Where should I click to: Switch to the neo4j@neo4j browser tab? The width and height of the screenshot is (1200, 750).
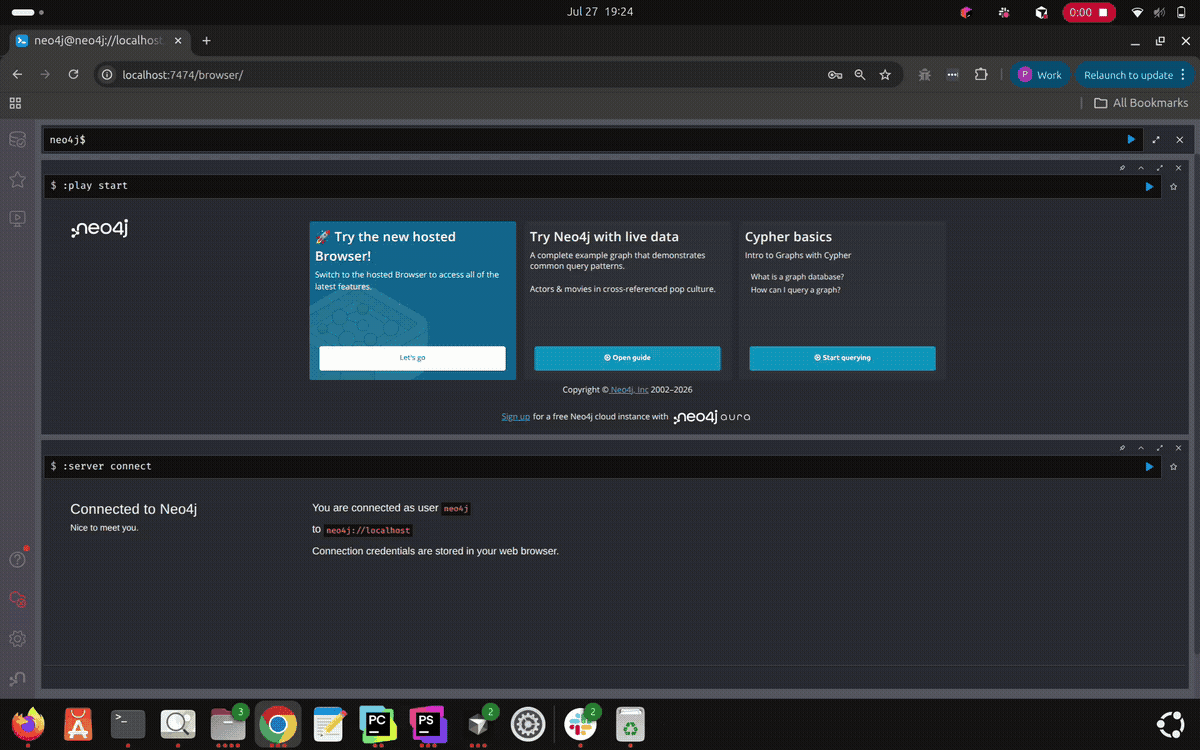pos(98,41)
